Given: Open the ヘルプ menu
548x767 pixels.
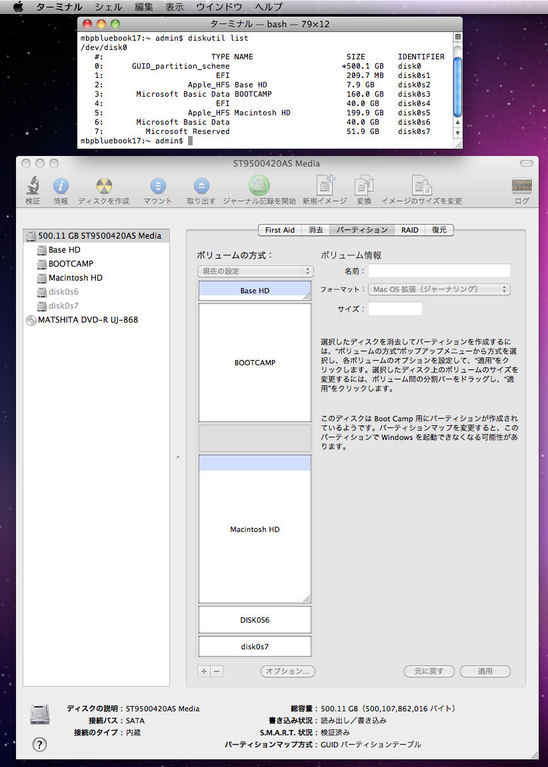Looking at the screenshot, I should tap(268, 7).
